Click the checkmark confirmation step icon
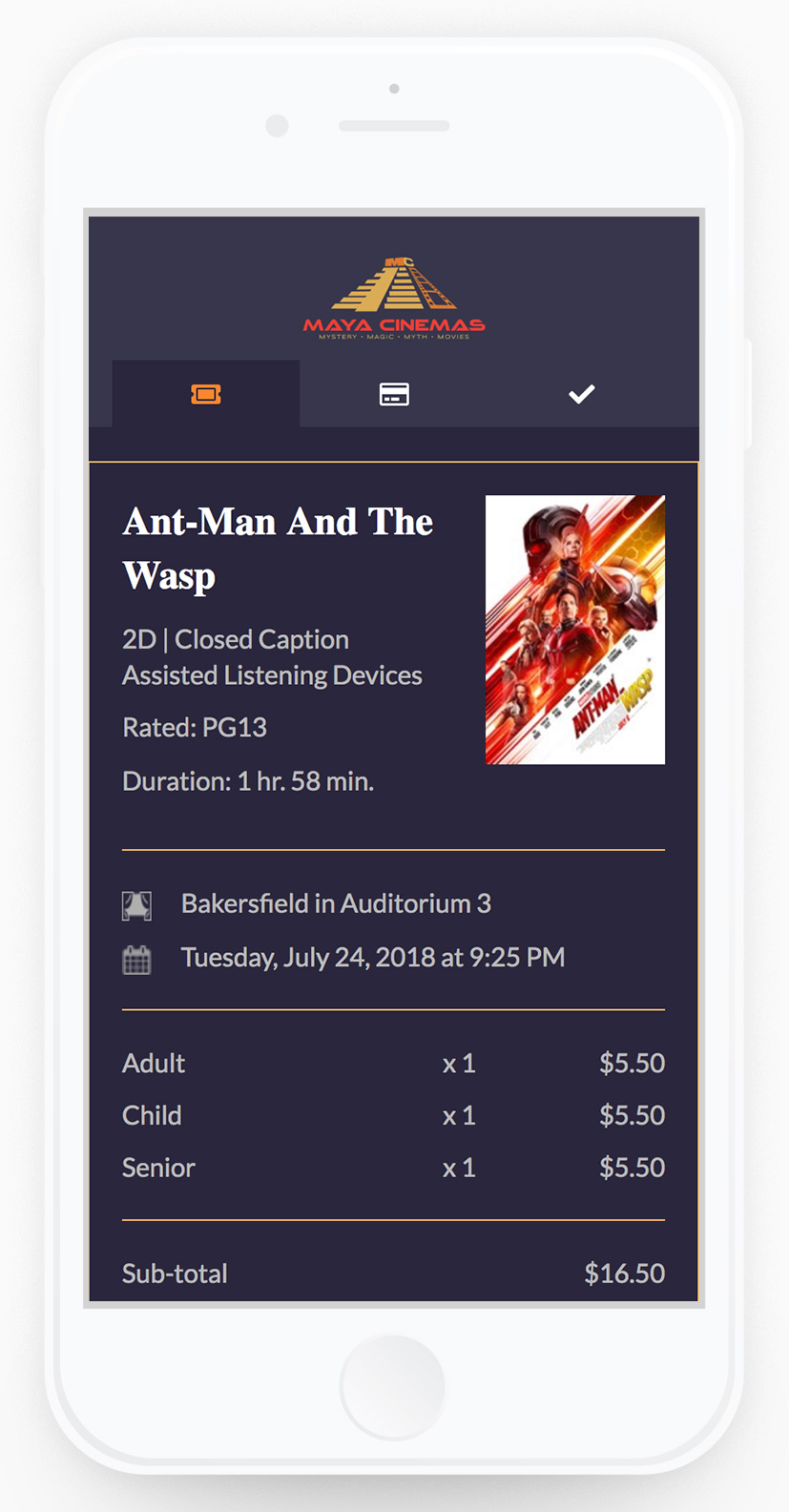This screenshot has height=1512, width=789. (x=580, y=393)
